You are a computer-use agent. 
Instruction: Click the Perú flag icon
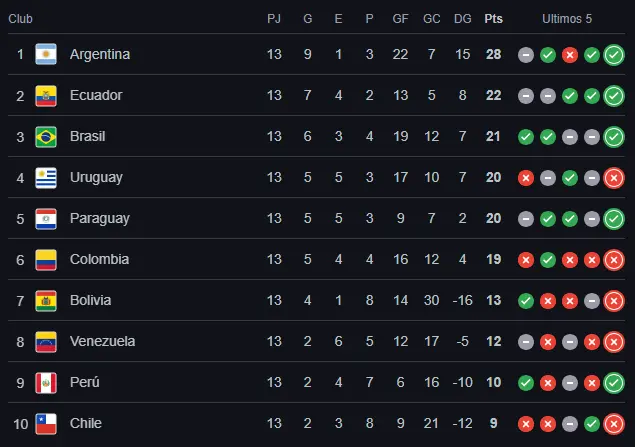coord(46,383)
